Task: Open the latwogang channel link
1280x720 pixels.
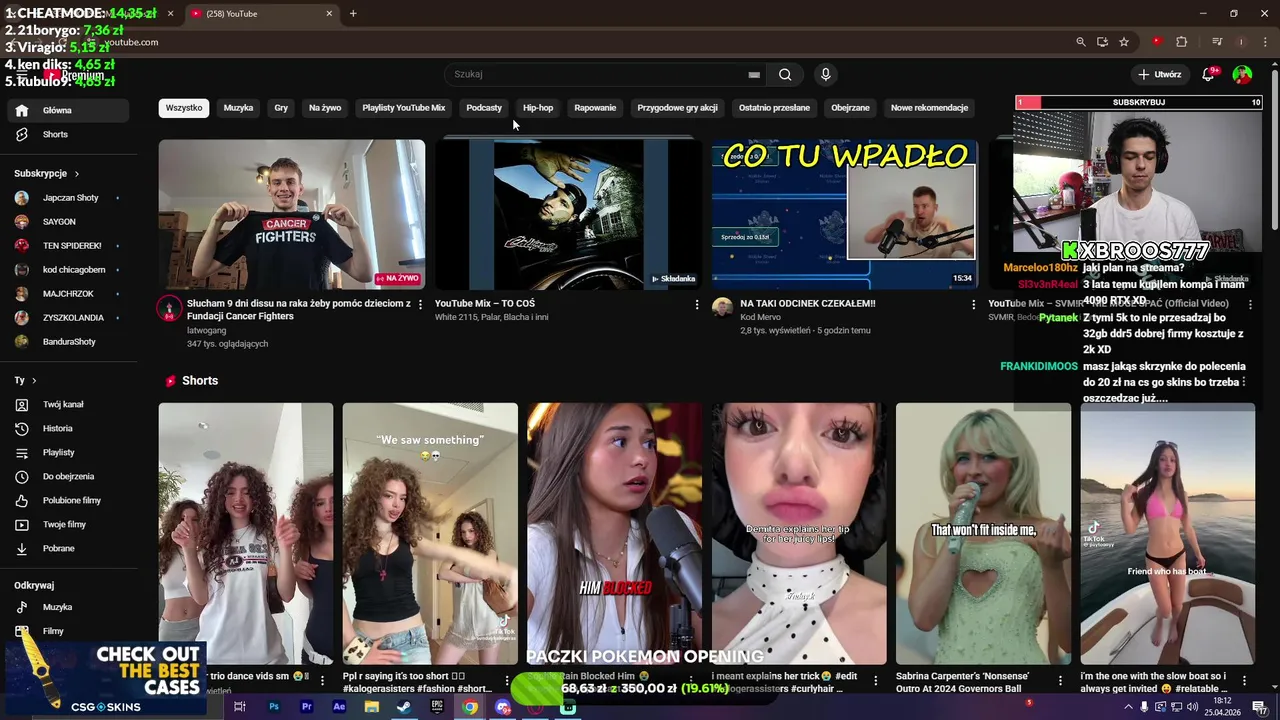Action: coord(207,330)
